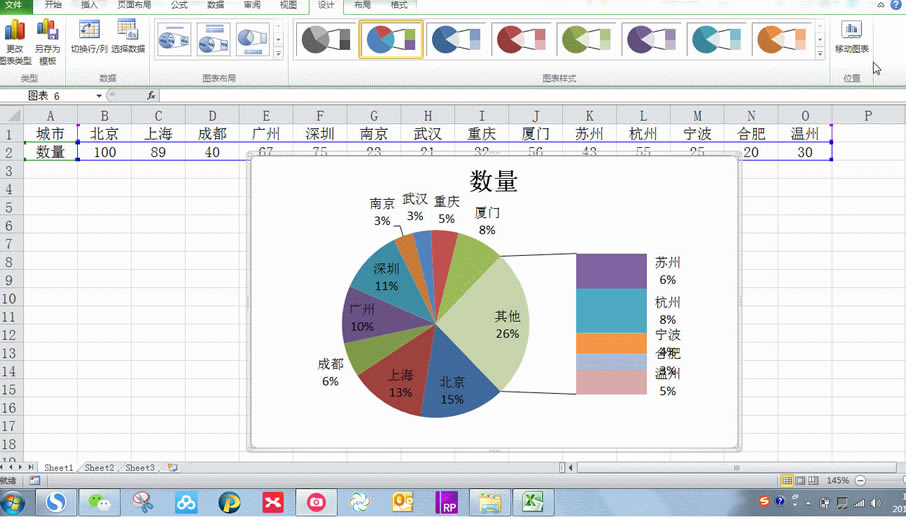
Task: Click the insert function fx button
Action: (151, 95)
